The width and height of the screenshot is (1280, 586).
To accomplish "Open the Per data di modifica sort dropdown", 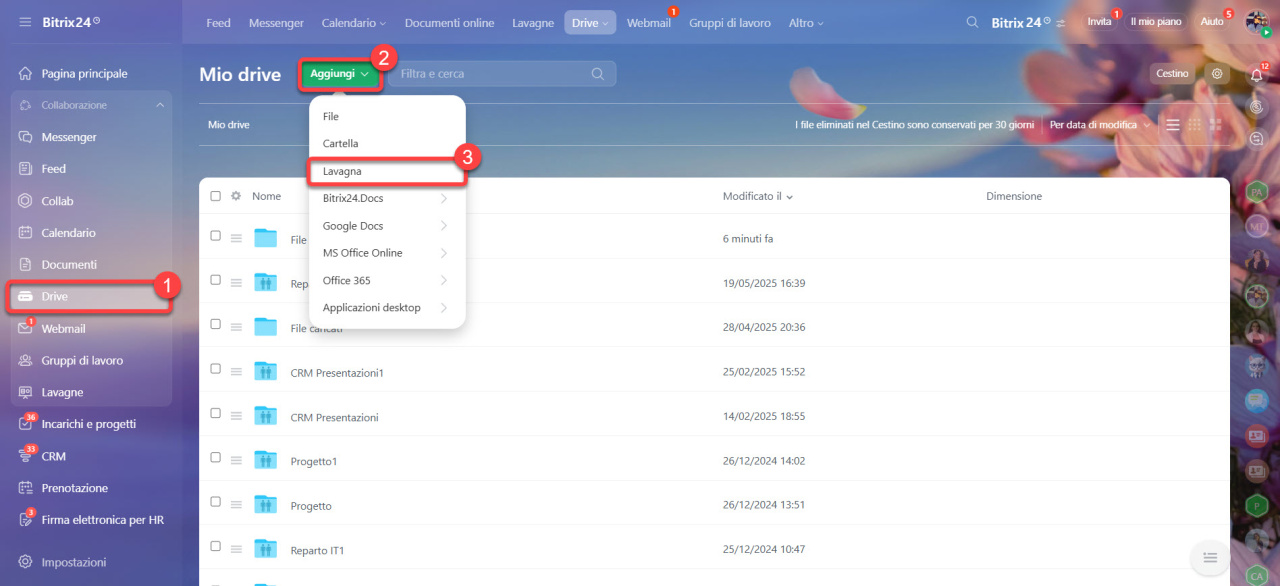I will [x=1100, y=125].
